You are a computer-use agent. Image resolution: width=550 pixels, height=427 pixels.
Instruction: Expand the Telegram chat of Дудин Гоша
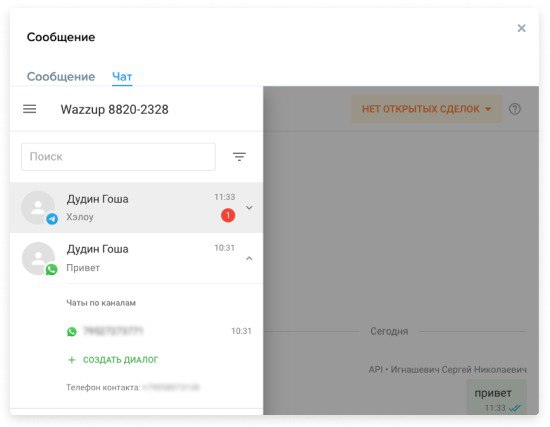249,207
